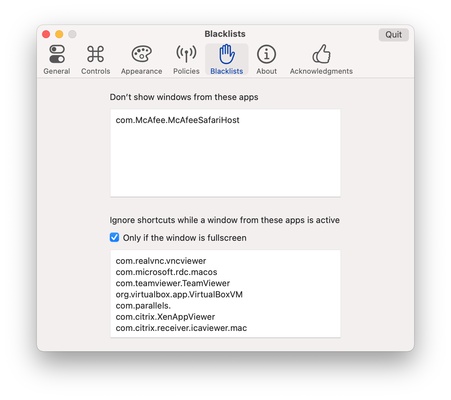
Task: Uncheck Only if the window is fullscreen
Action: 114,237
